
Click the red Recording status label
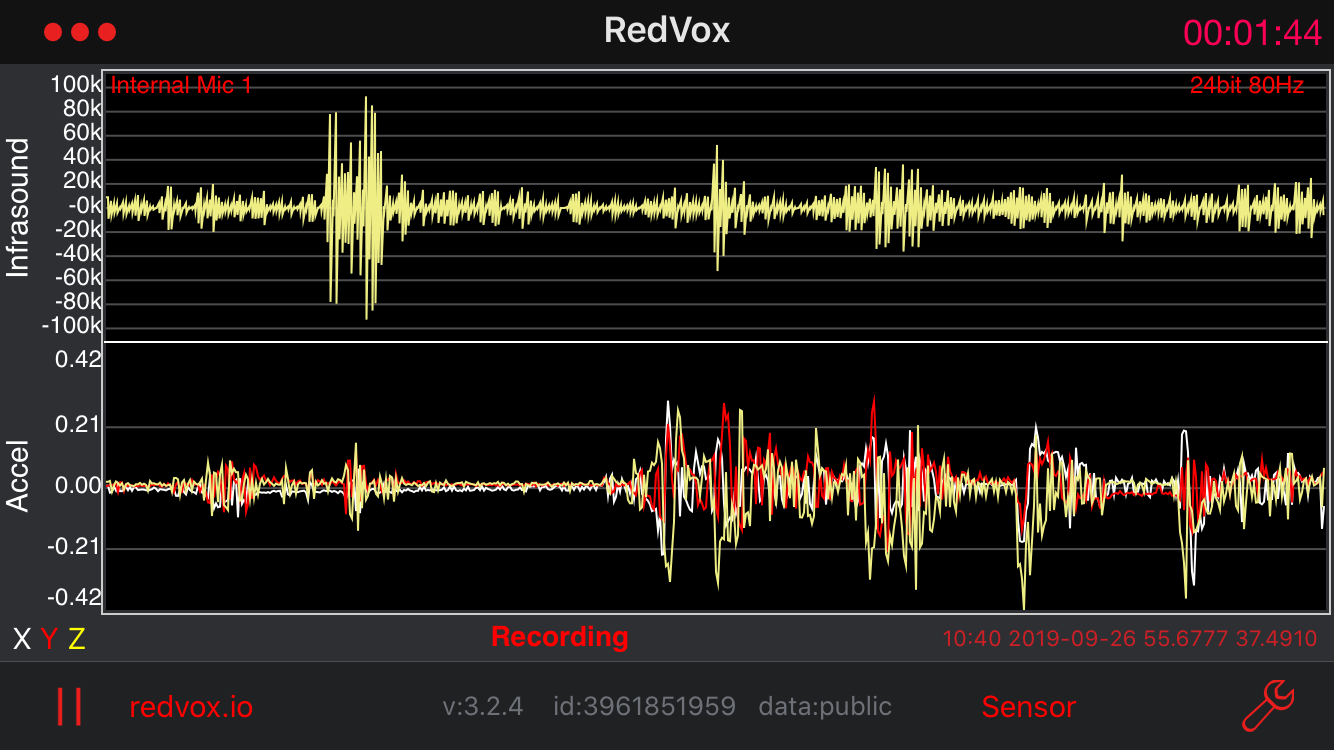click(560, 637)
